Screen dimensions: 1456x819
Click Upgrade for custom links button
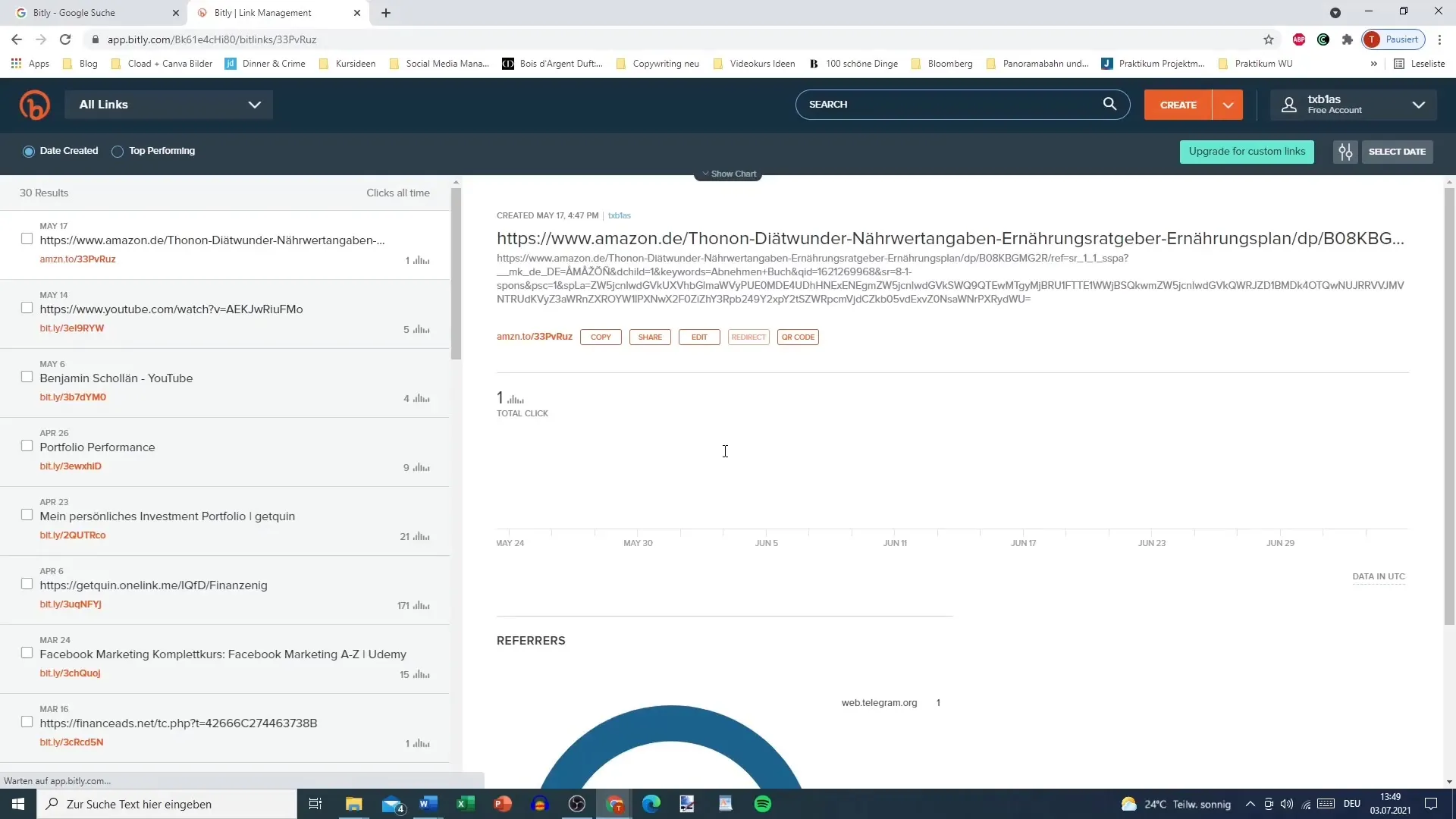pyautogui.click(x=1247, y=152)
